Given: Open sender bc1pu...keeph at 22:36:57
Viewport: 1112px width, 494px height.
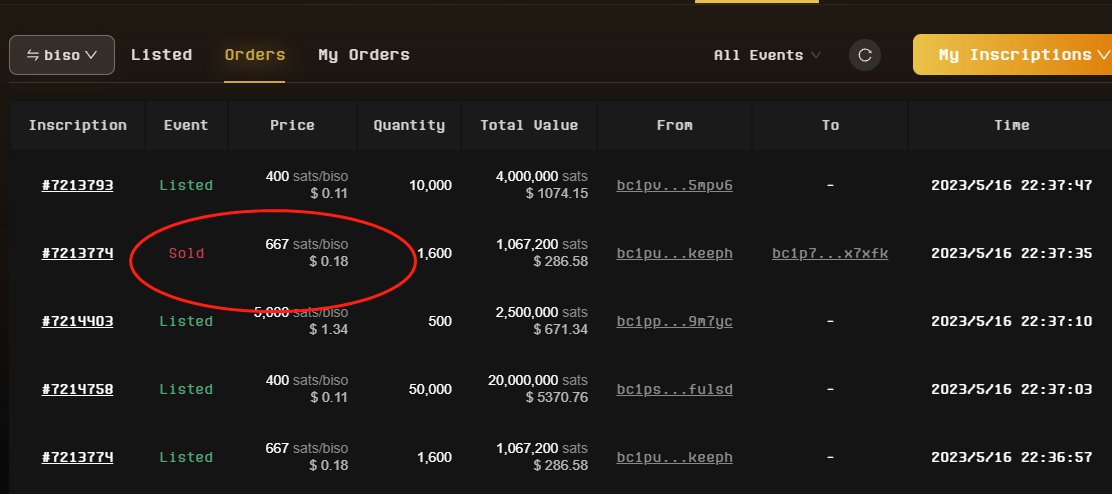Looking at the screenshot, I should tap(674, 458).
